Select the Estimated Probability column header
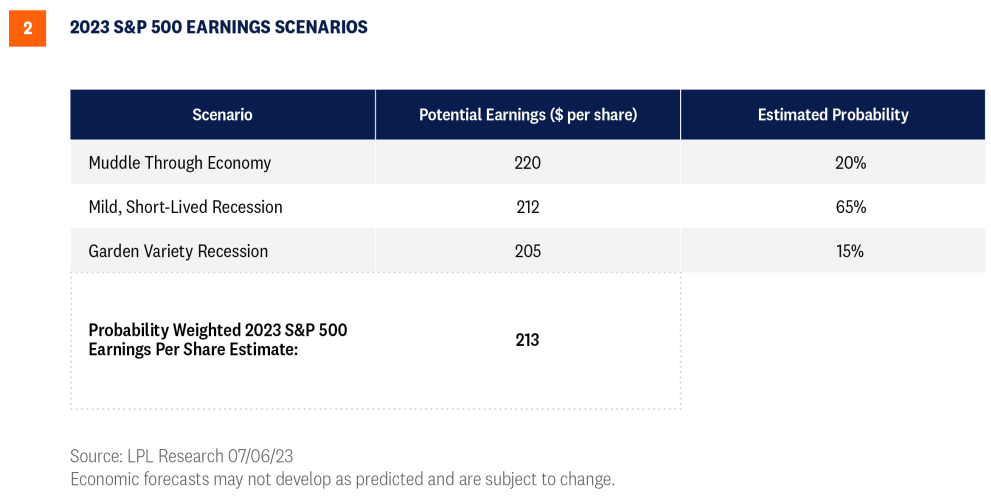 pyautogui.click(x=832, y=115)
